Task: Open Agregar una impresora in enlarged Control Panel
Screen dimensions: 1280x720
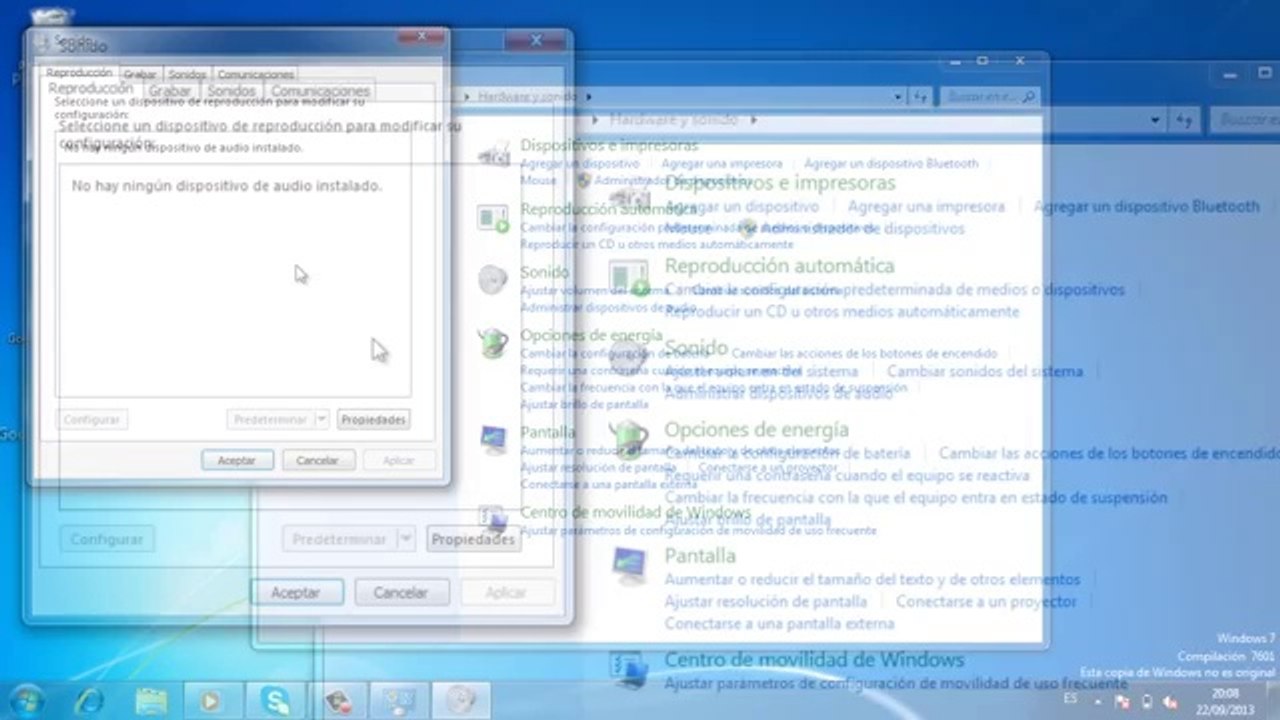Action: tap(926, 206)
